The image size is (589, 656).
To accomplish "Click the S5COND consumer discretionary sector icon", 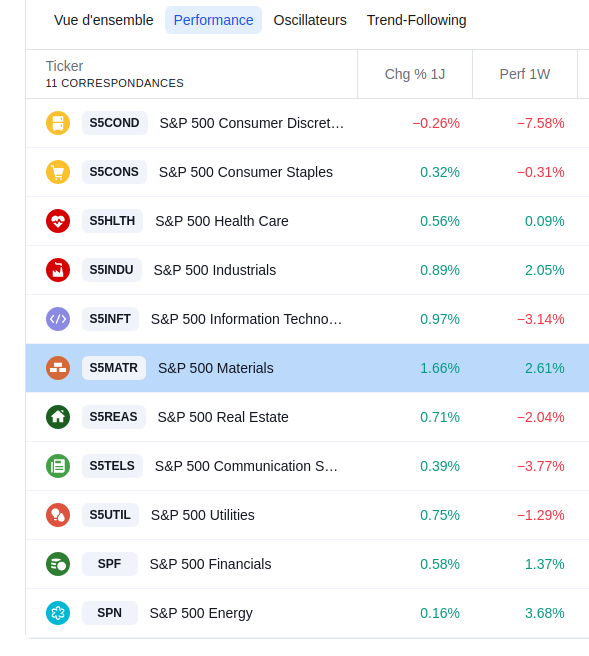I will tap(58, 123).
